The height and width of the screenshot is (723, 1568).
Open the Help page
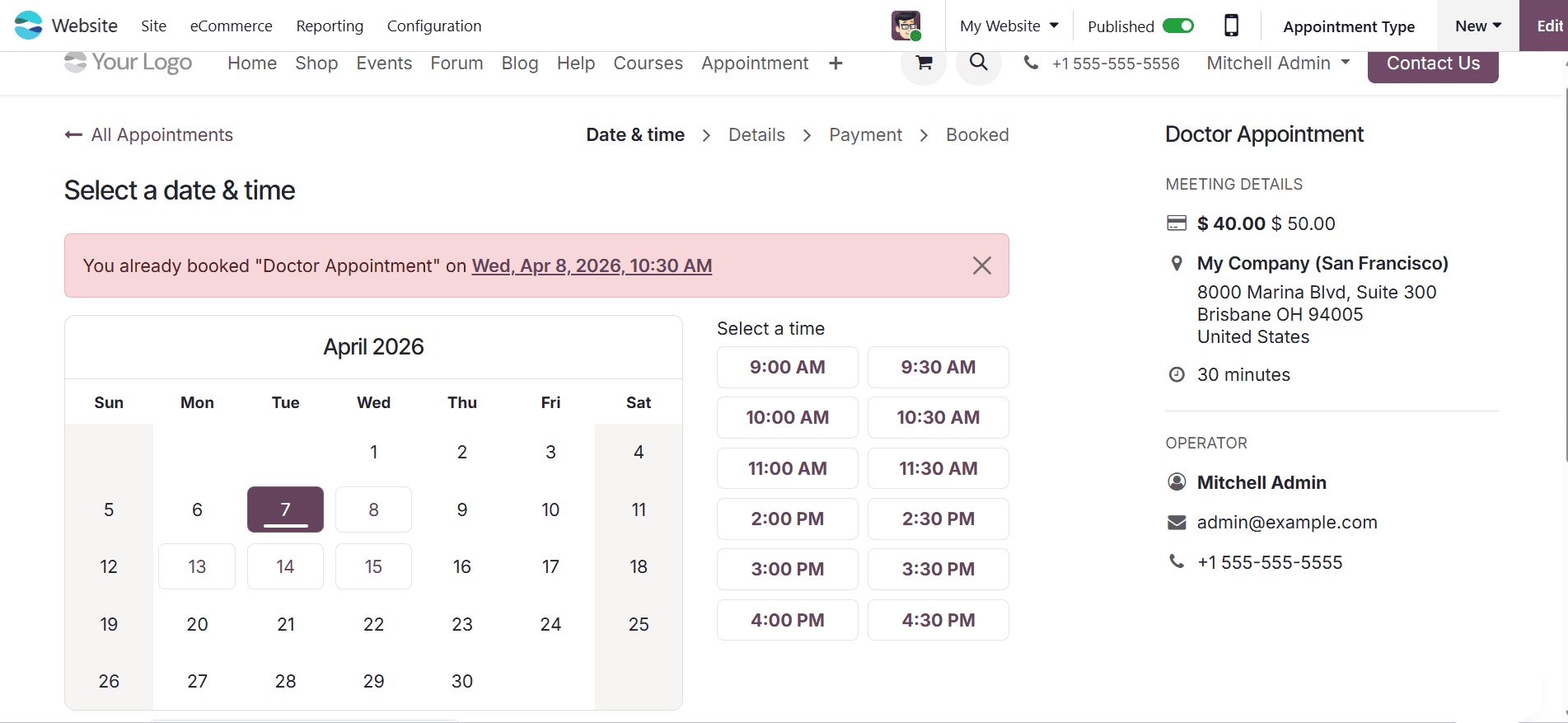tap(576, 63)
